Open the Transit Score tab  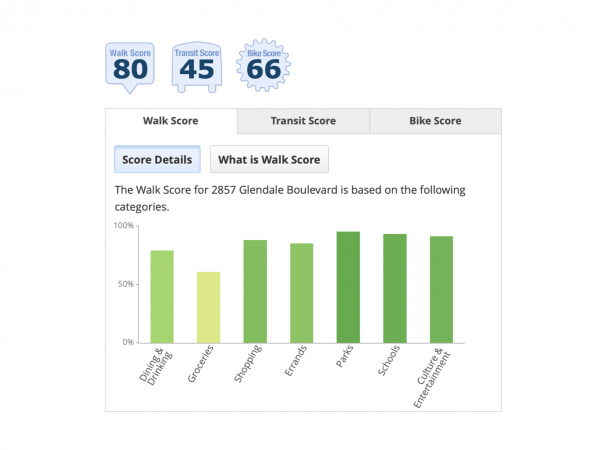click(x=303, y=121)
